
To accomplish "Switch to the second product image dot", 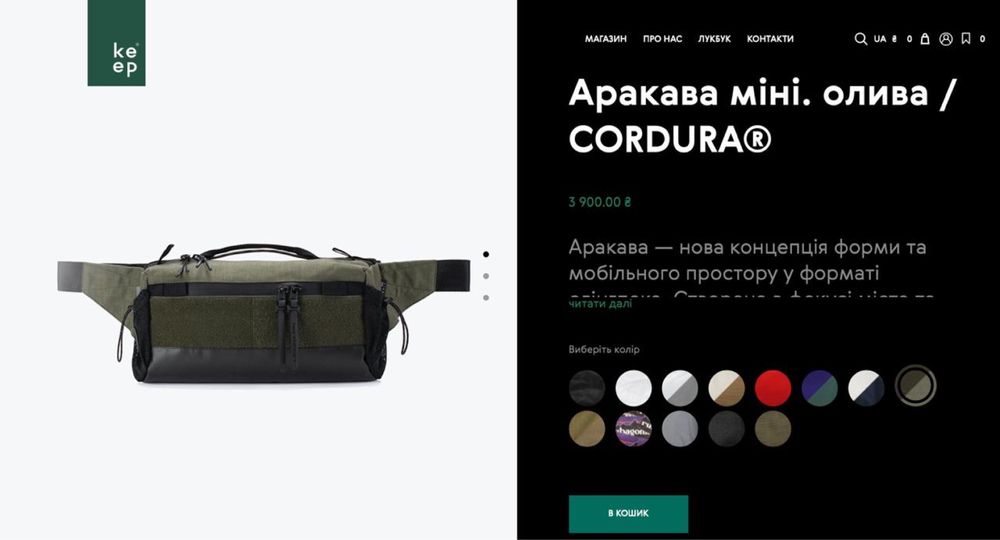I will pyautogui.click(x=486, y=276).
